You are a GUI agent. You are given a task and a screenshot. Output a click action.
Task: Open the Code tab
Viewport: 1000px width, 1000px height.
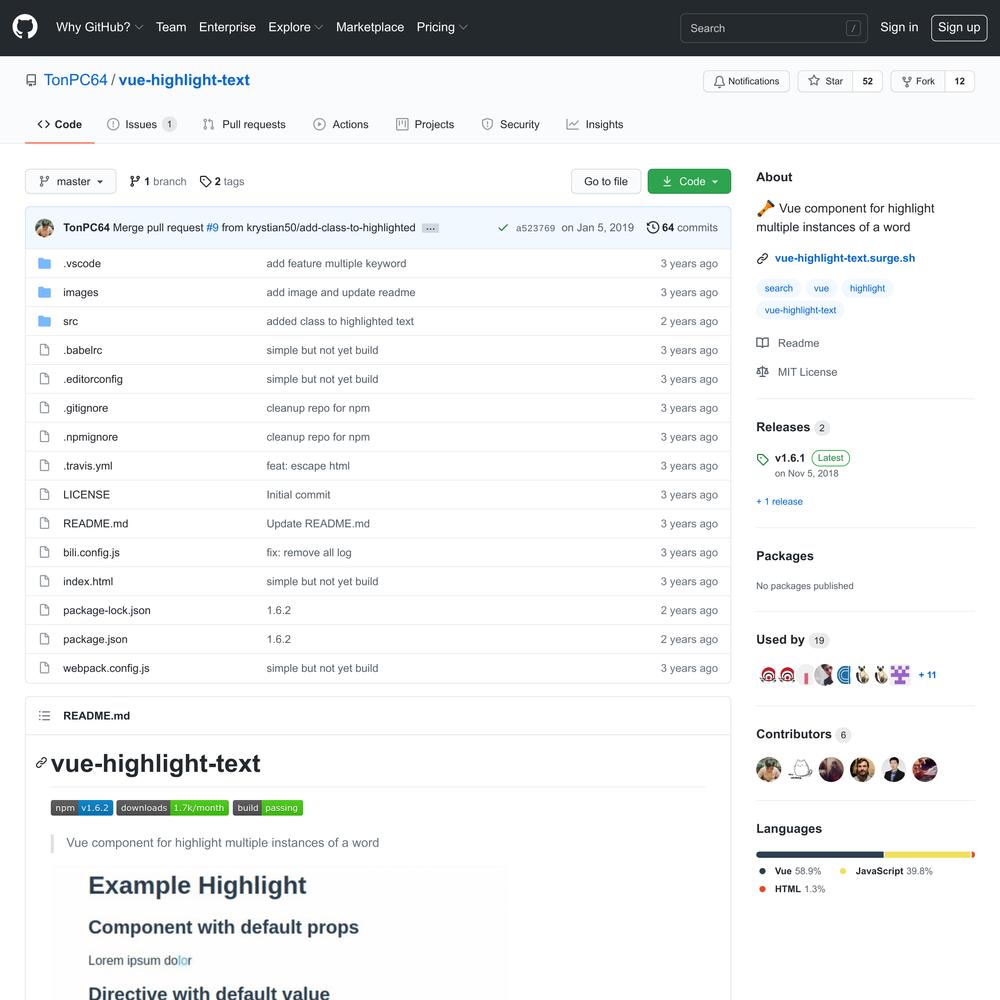point(60,124)
